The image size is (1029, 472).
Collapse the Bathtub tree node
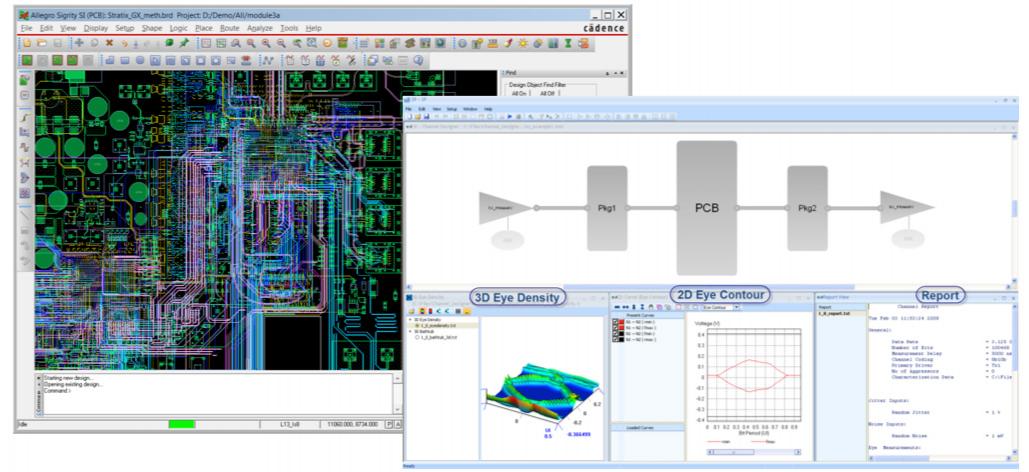pyautogui.click(x=410, y=332)
